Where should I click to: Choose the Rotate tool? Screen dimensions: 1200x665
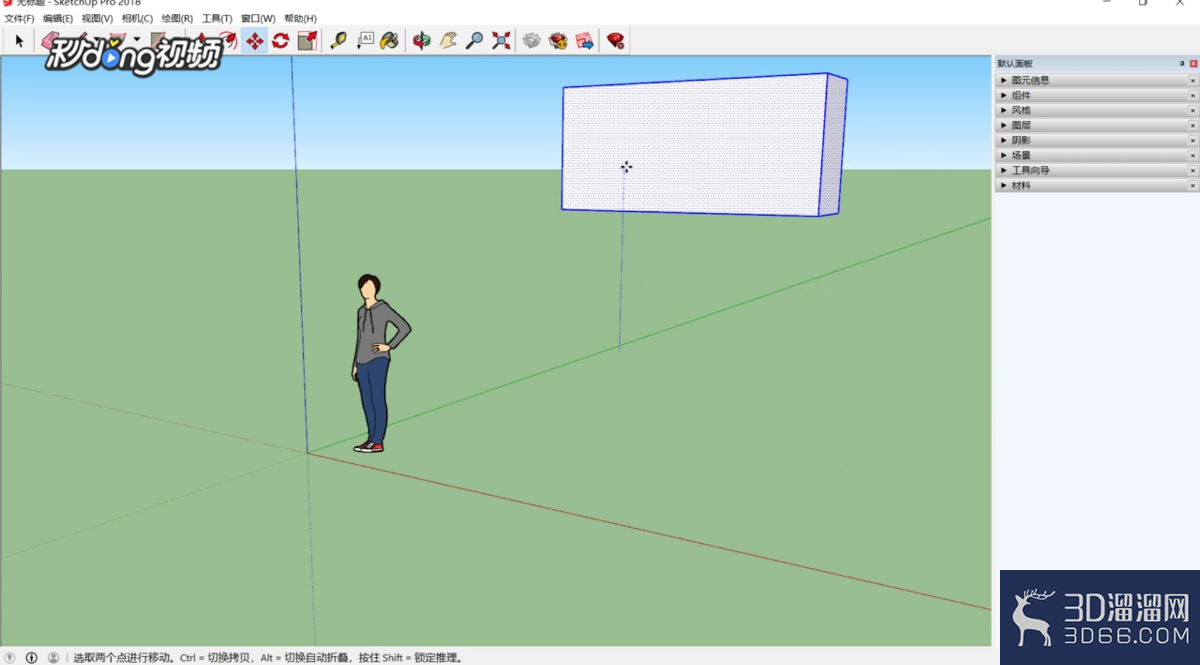pyautogui.click(x=281, y=41)
